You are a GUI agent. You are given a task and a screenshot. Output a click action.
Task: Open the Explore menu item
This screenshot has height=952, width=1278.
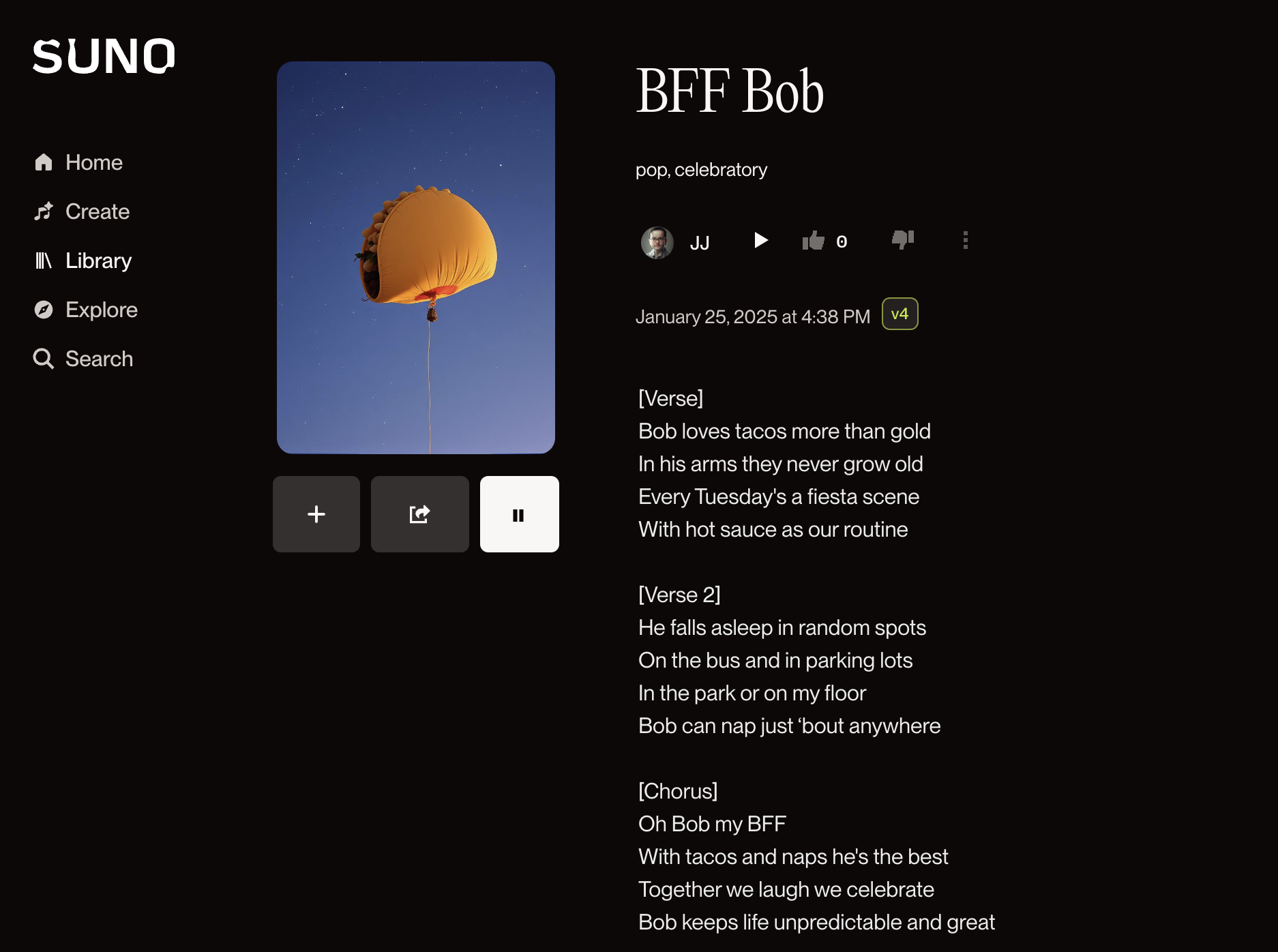(102, 310)
